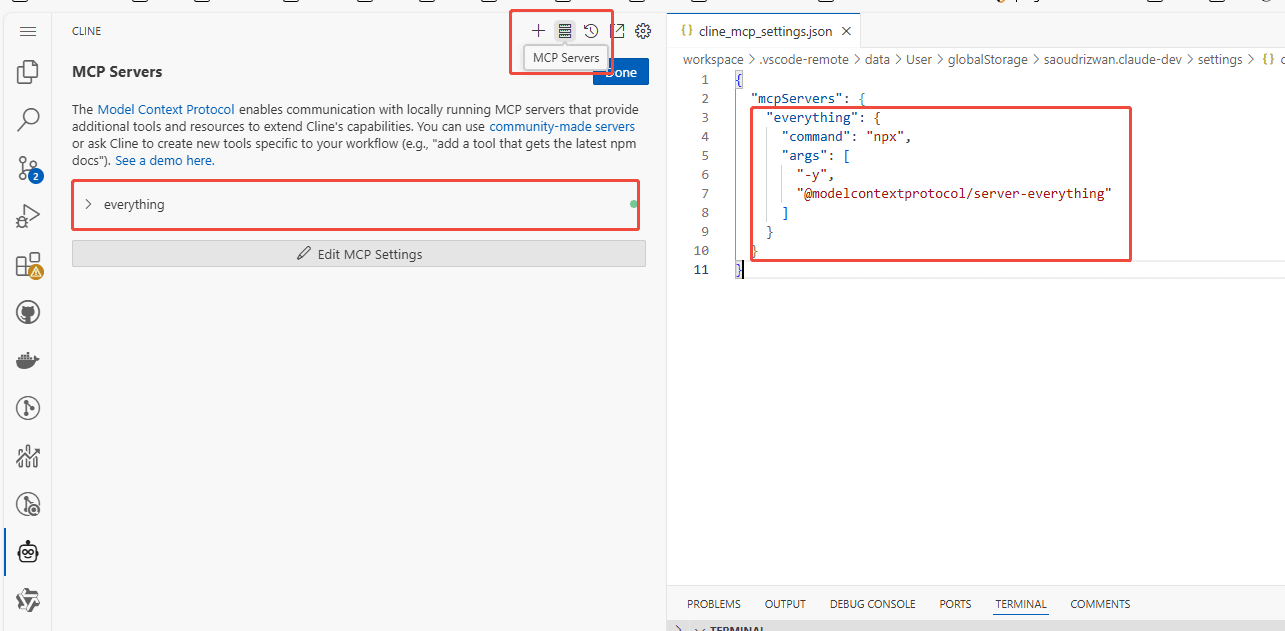Open the Explorer view in activity bar
Screen dimensions: 1285x631
[28, 72]
